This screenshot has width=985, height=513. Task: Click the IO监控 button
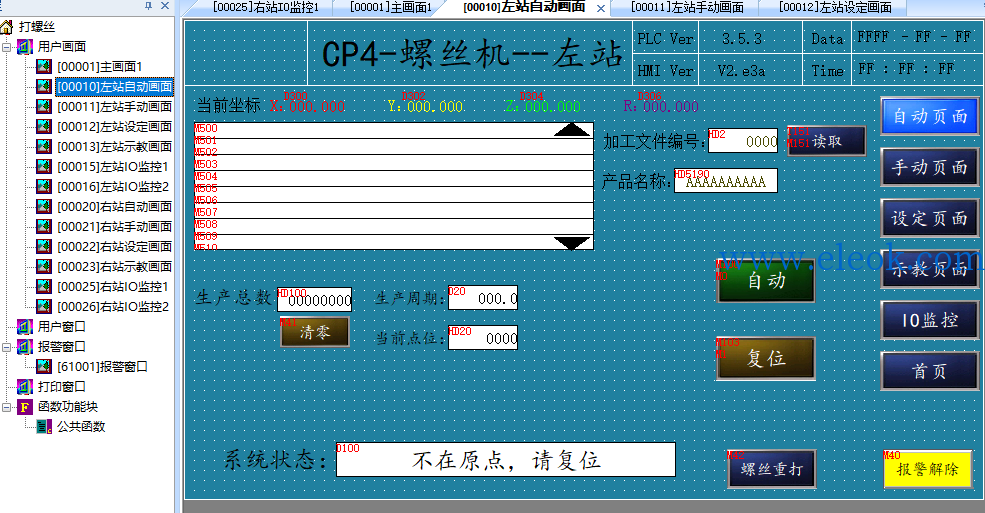[930, 320]
